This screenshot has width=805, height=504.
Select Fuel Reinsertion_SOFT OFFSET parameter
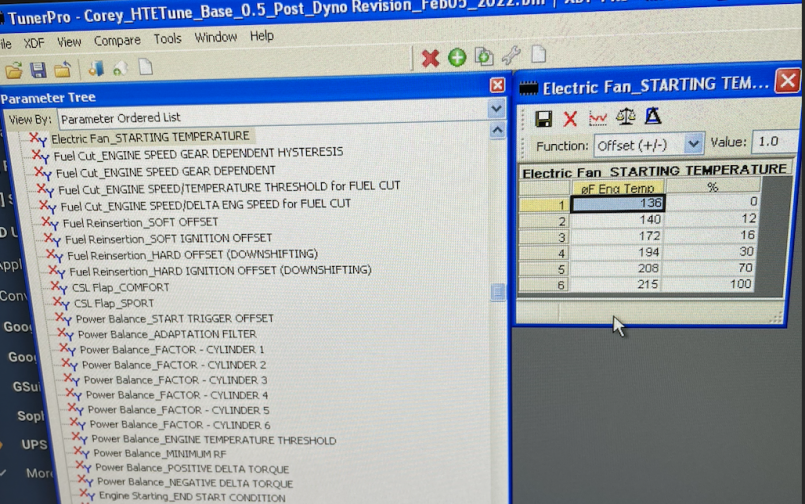139,222
